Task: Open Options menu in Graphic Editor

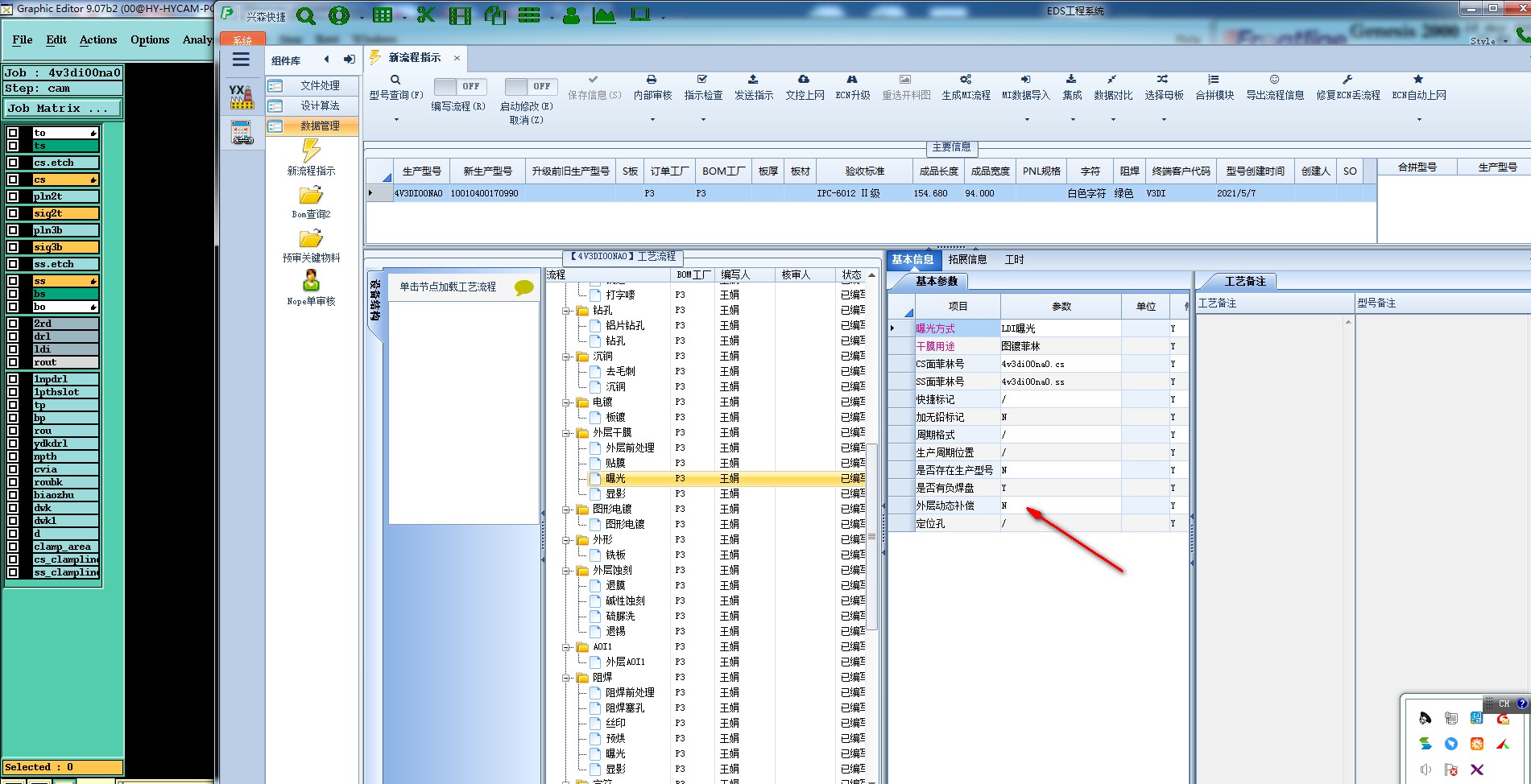Action: [x=150, y=39]
